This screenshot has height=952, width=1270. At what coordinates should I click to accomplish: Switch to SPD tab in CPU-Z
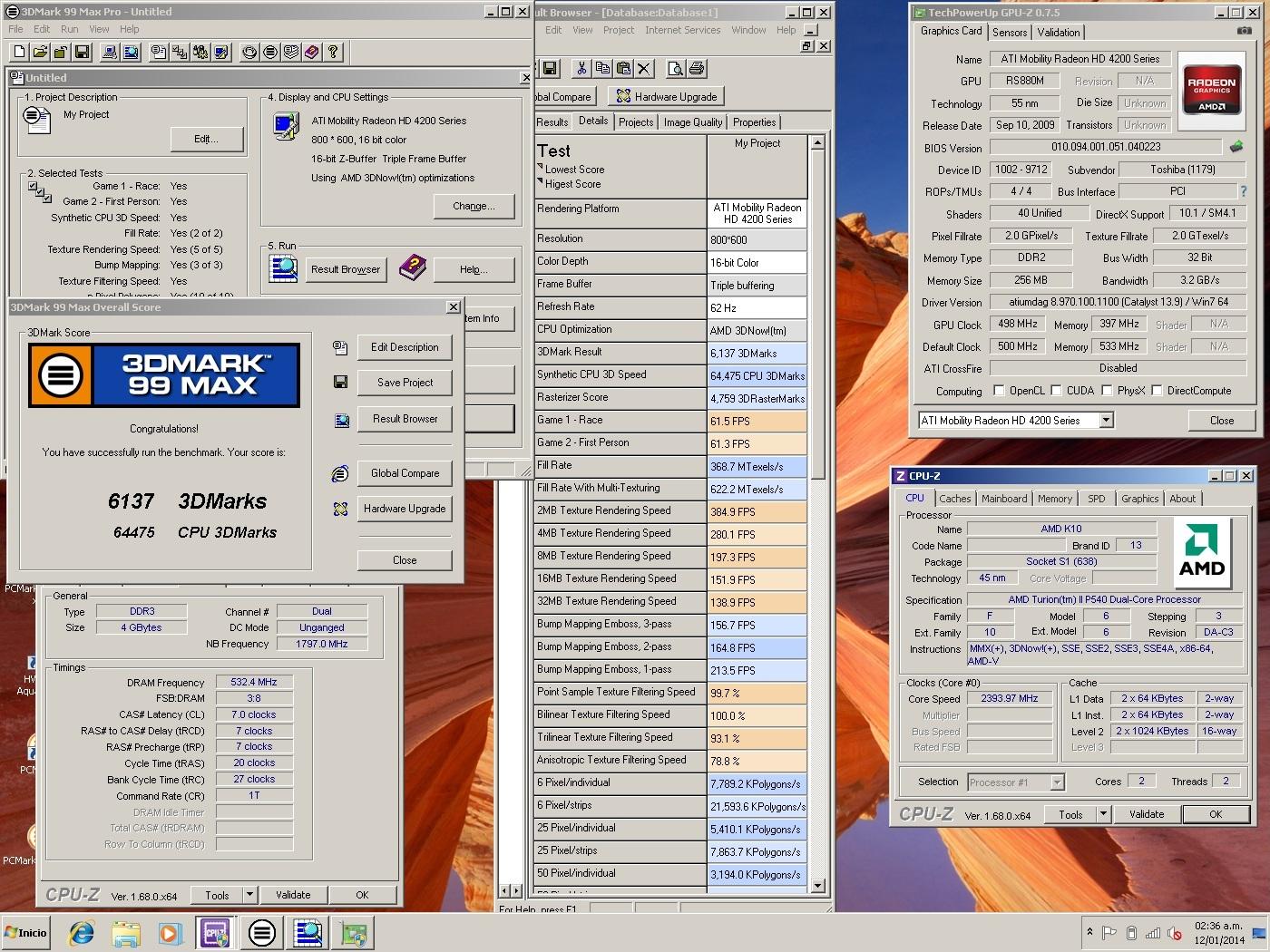tap(1096, 499)
